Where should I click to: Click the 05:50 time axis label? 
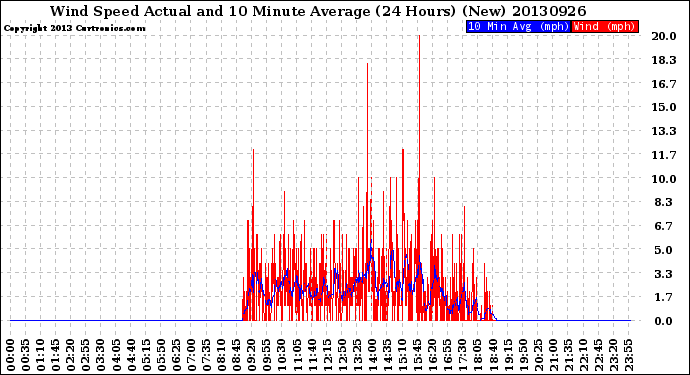[x=161, y=355]
